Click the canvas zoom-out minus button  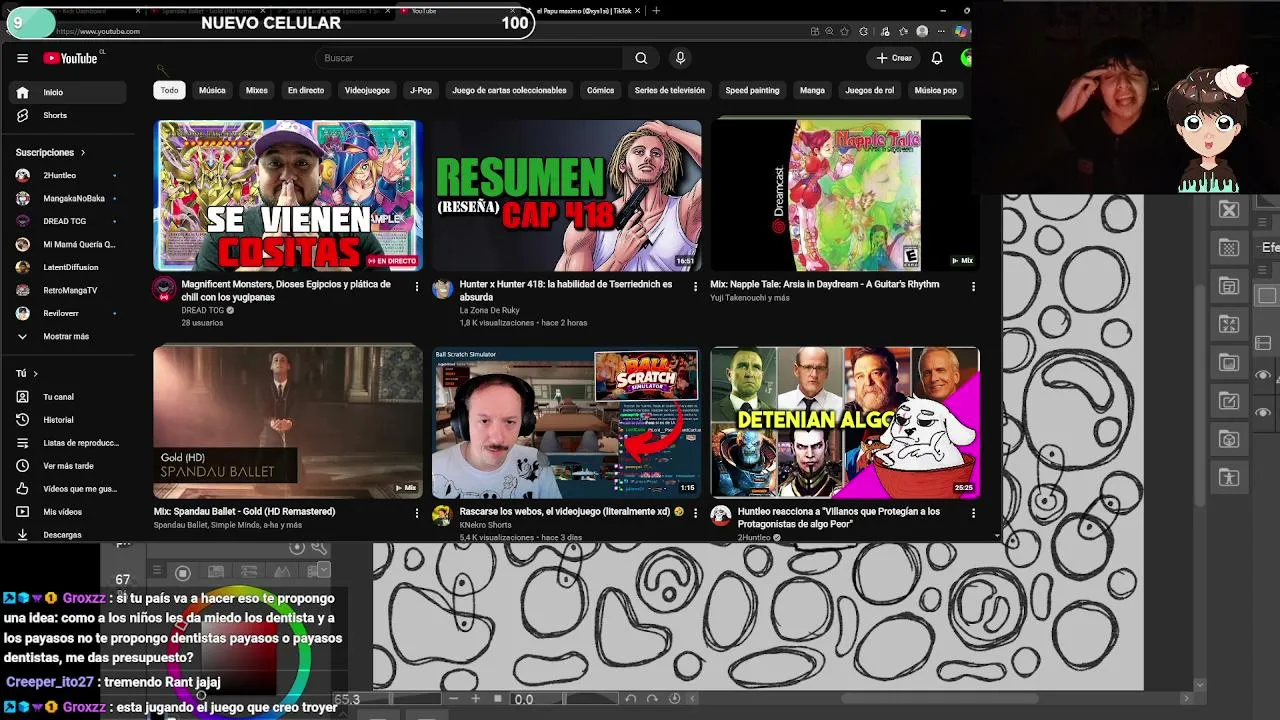(x=454, y=699)
